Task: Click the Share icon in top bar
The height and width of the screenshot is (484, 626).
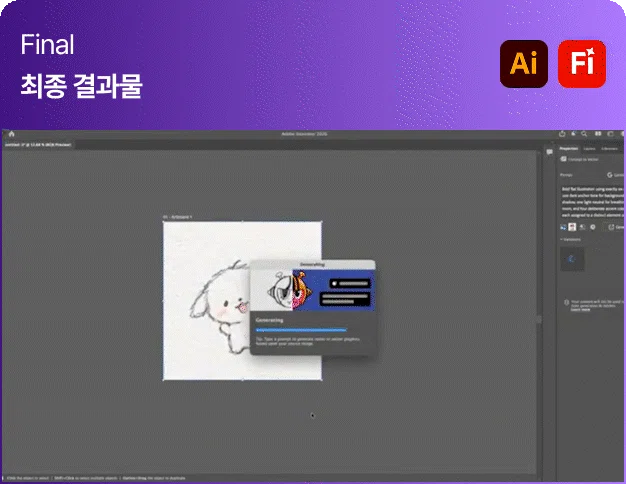Action: click(562, 134)
